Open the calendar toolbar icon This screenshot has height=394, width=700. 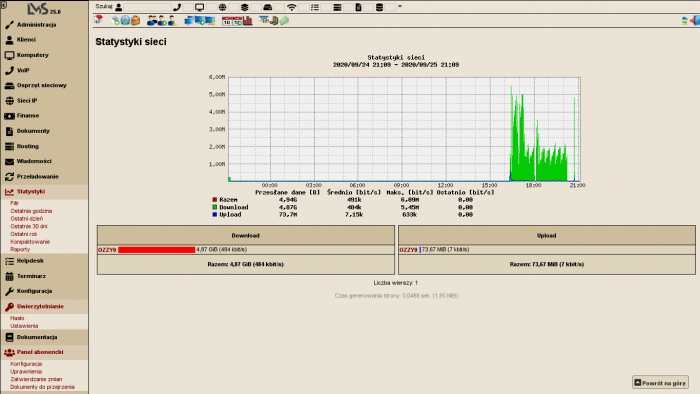coord(227,21)
